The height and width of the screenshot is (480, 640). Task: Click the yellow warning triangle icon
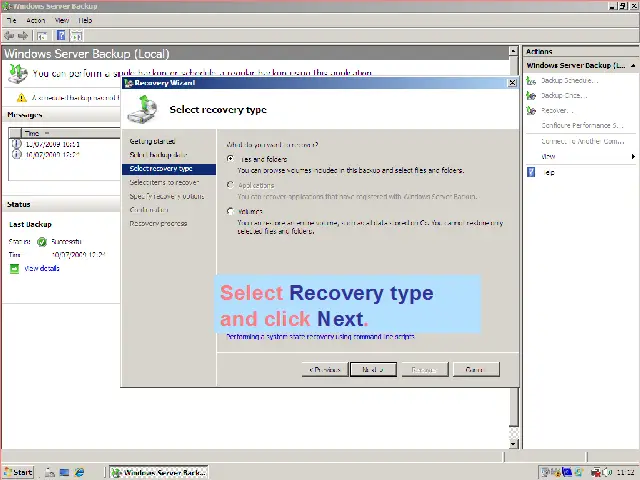click(x=22, y=98)
